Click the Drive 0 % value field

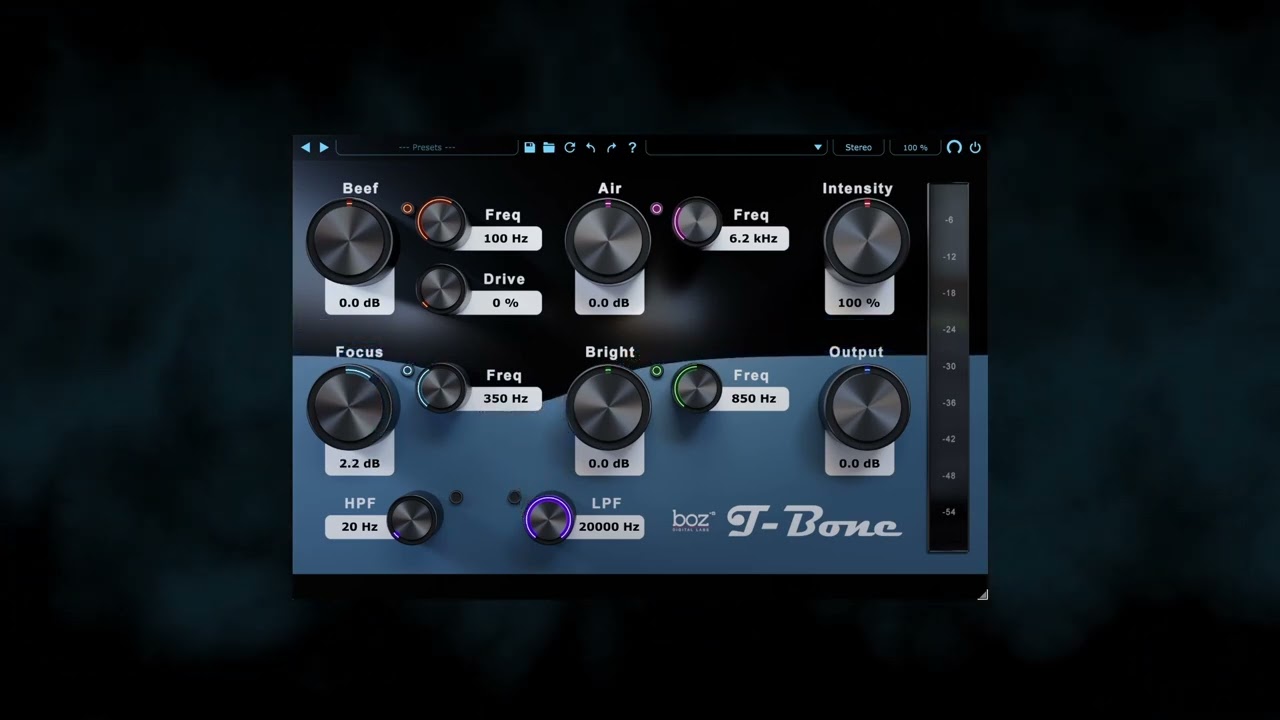point(506,302)
